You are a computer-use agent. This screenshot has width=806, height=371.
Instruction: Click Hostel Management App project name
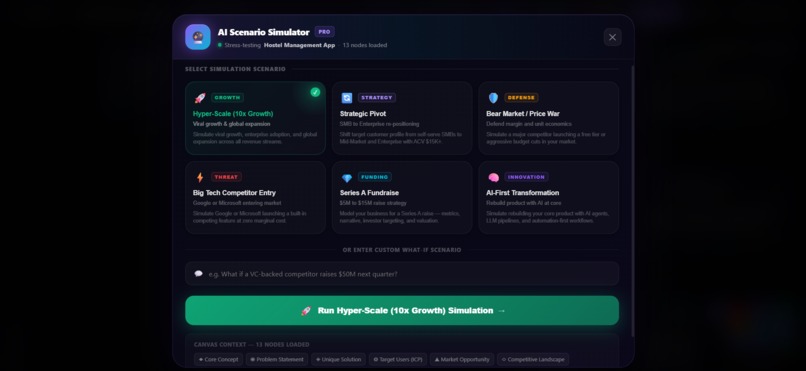(x=299, y=45)
